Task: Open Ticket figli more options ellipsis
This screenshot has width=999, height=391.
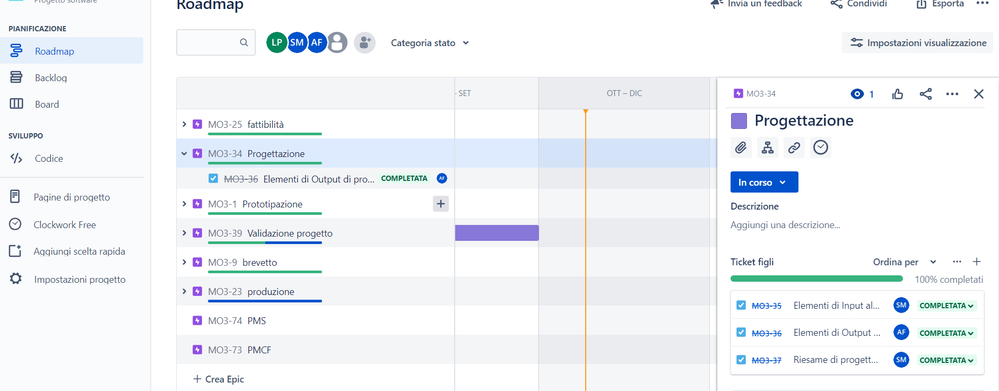Action: pyautogui.click(x=956, y=262)
